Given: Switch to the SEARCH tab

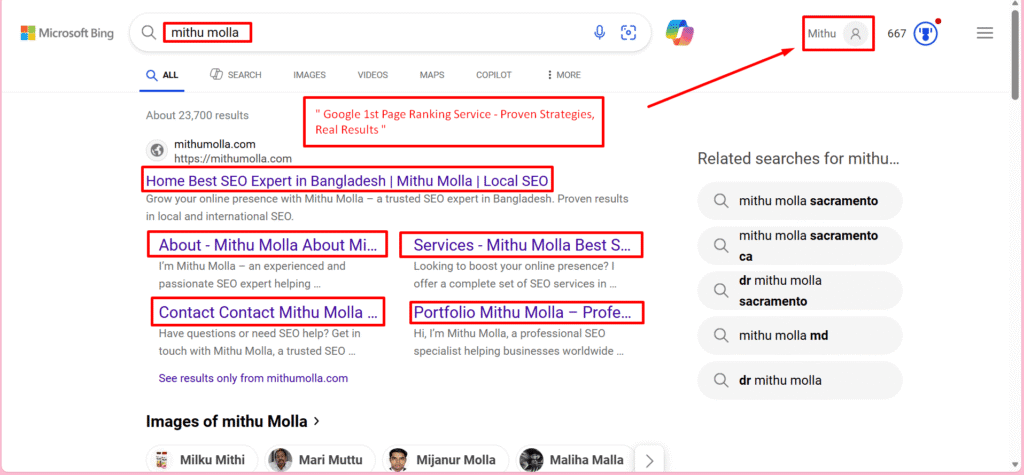Looking at the screenshot, I should pos(236,75).
